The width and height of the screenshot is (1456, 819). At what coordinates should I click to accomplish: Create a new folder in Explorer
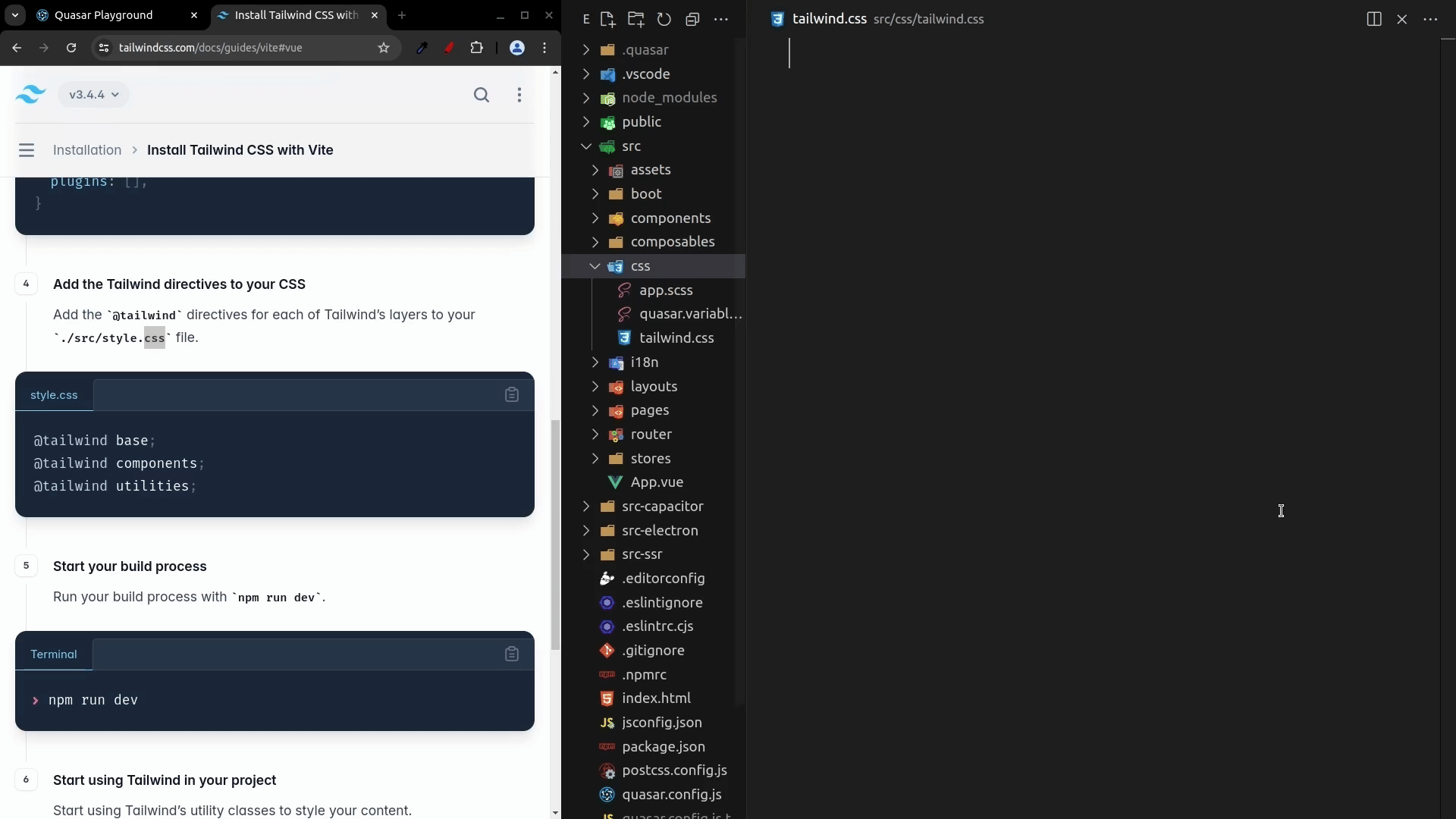pos(635,20)
